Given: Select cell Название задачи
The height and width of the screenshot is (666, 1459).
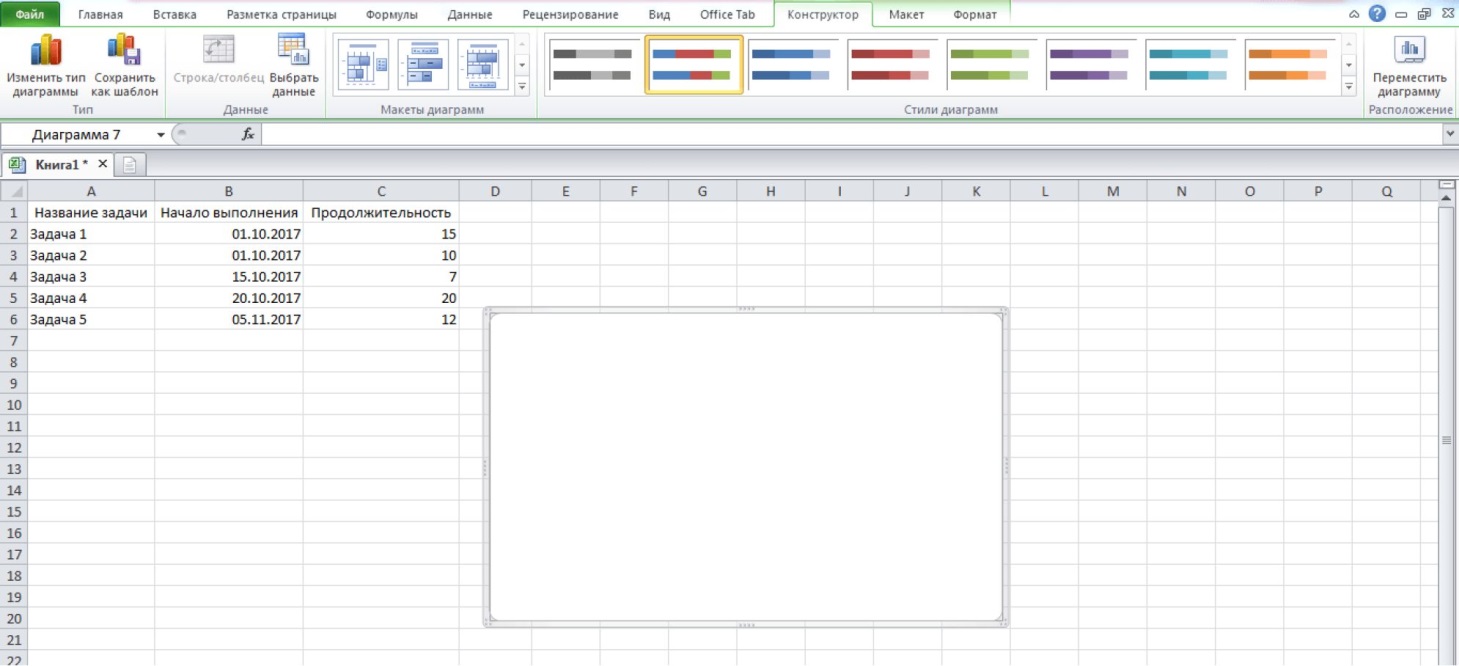Looking at the screenshot, I should coord(91,212).
